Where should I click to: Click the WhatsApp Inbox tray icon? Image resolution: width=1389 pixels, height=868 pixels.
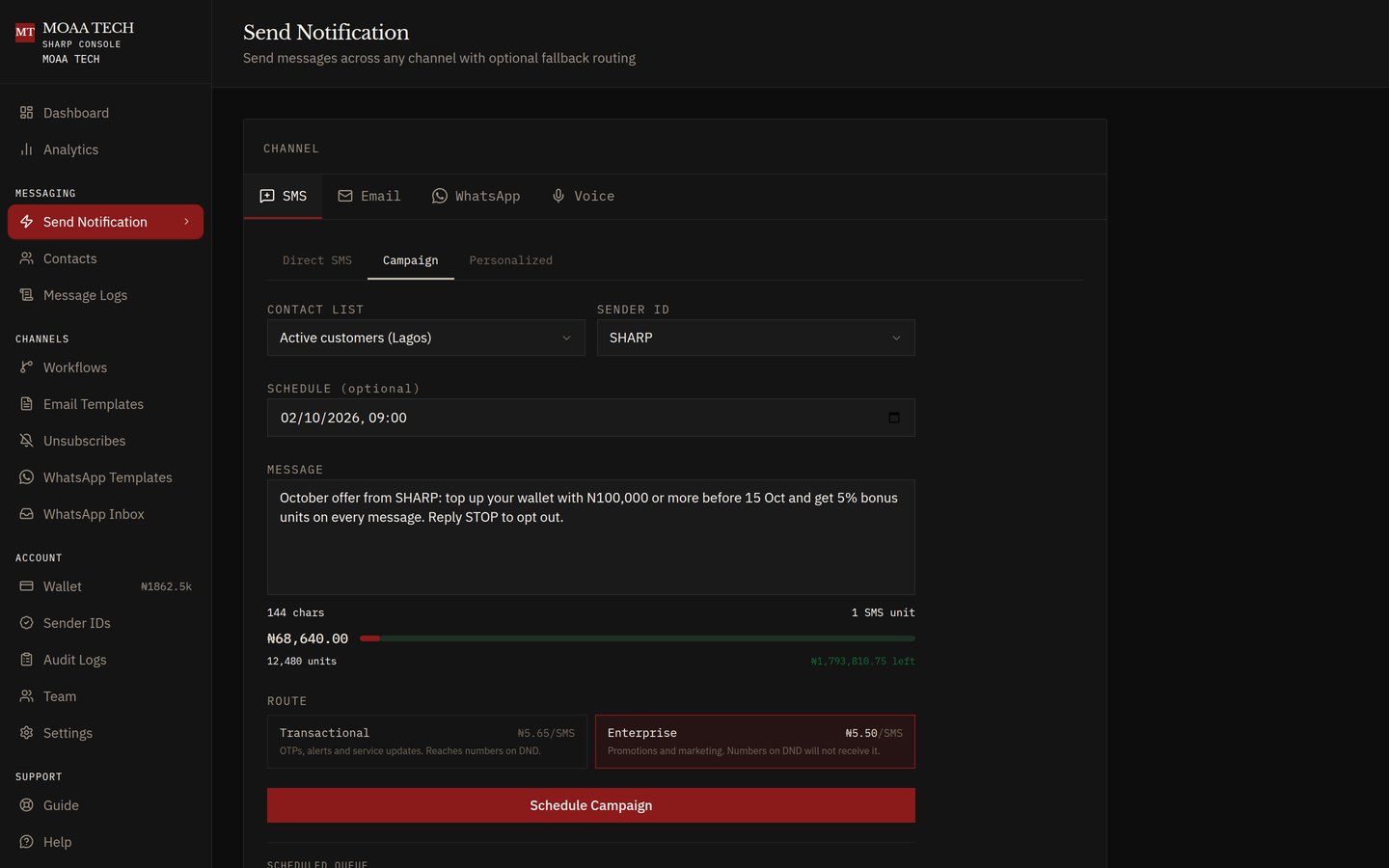26,514
